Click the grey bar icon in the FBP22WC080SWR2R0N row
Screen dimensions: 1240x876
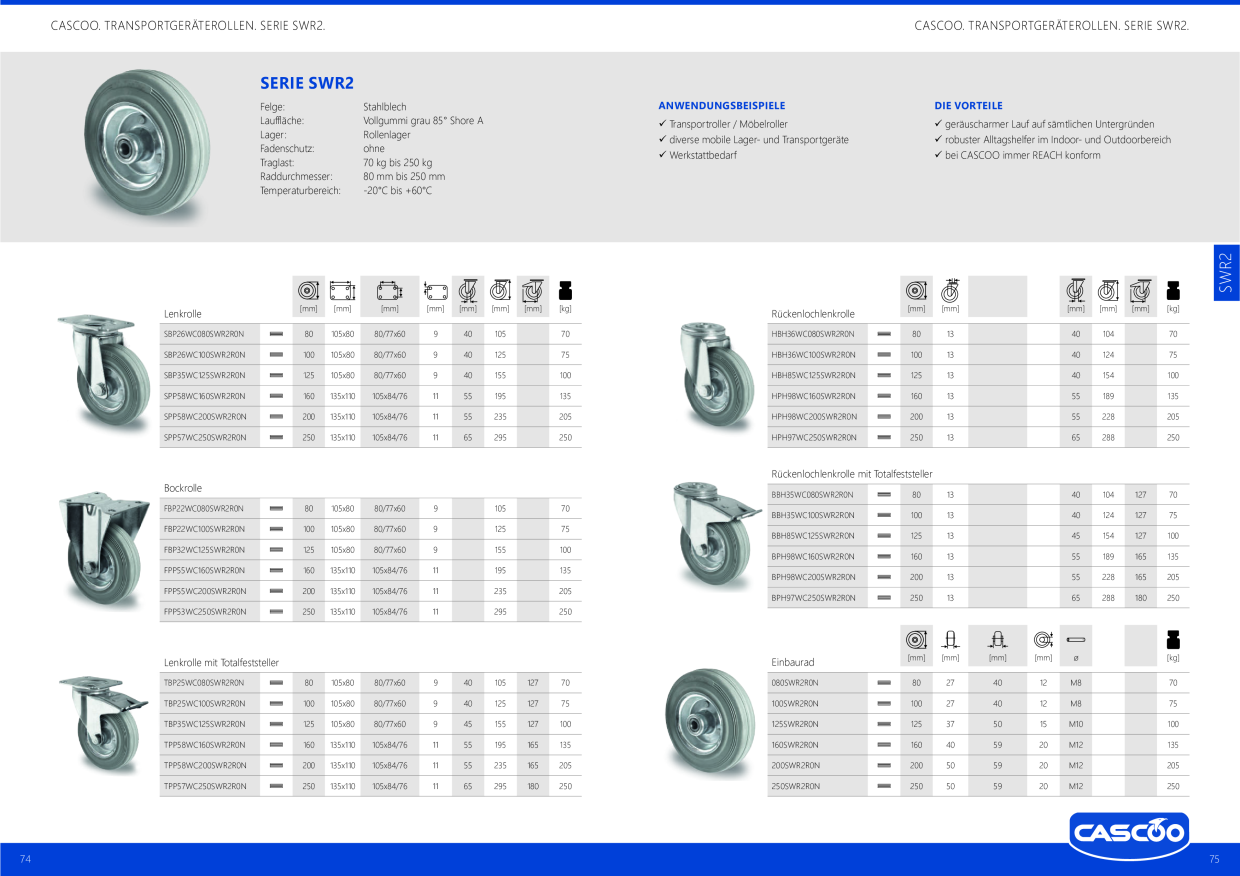[277, 508]
